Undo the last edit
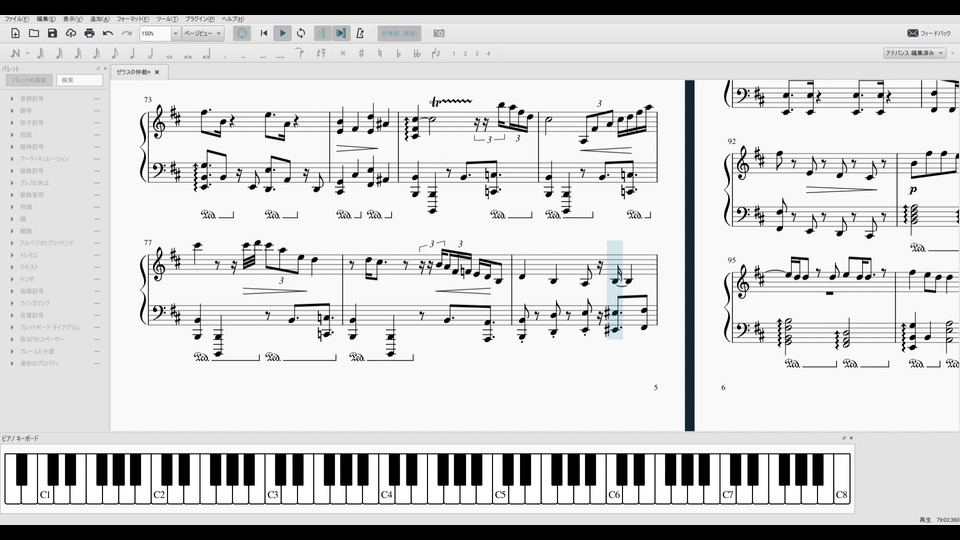Viewport: 960px width, 540px height. pyautogui.click(x=108, y=33)
